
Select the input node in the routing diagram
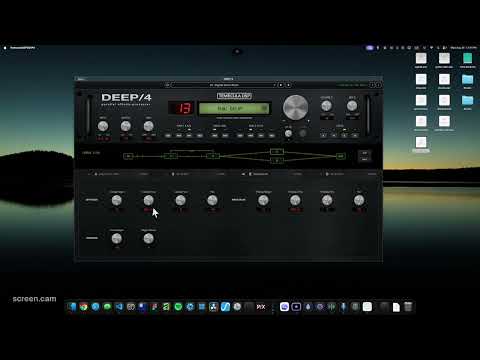(x=128, y=156)
